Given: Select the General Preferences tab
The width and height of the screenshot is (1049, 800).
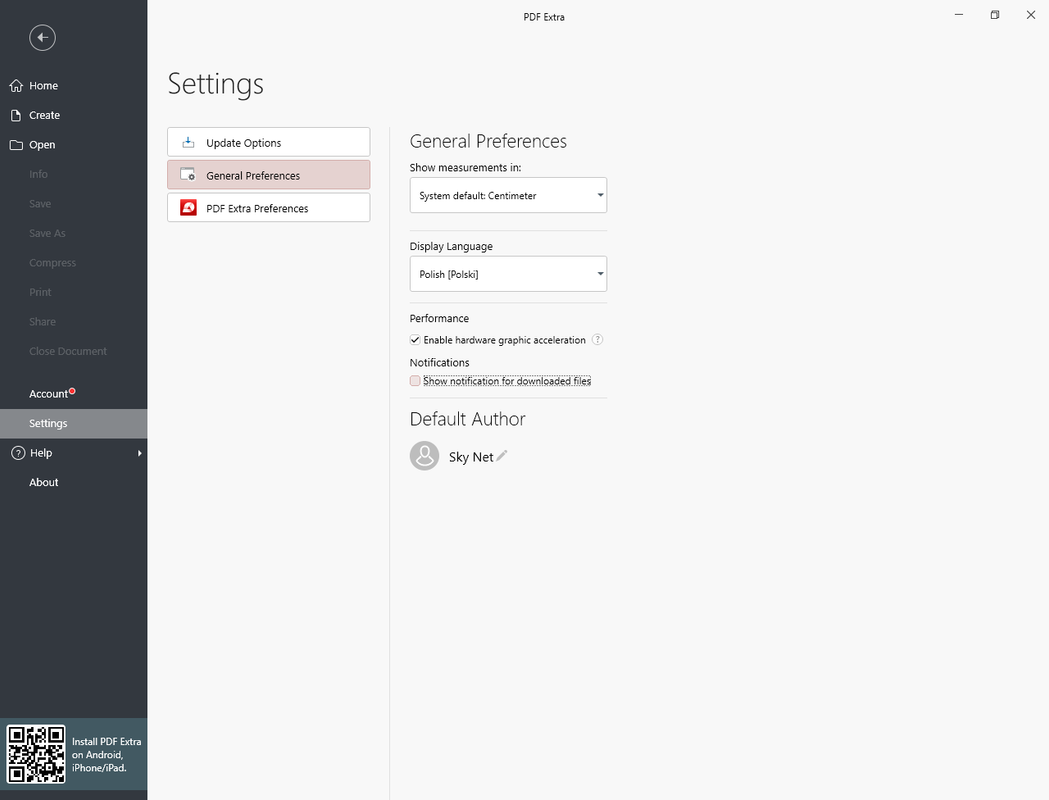Looking at the screenshot, I should 268,175.
